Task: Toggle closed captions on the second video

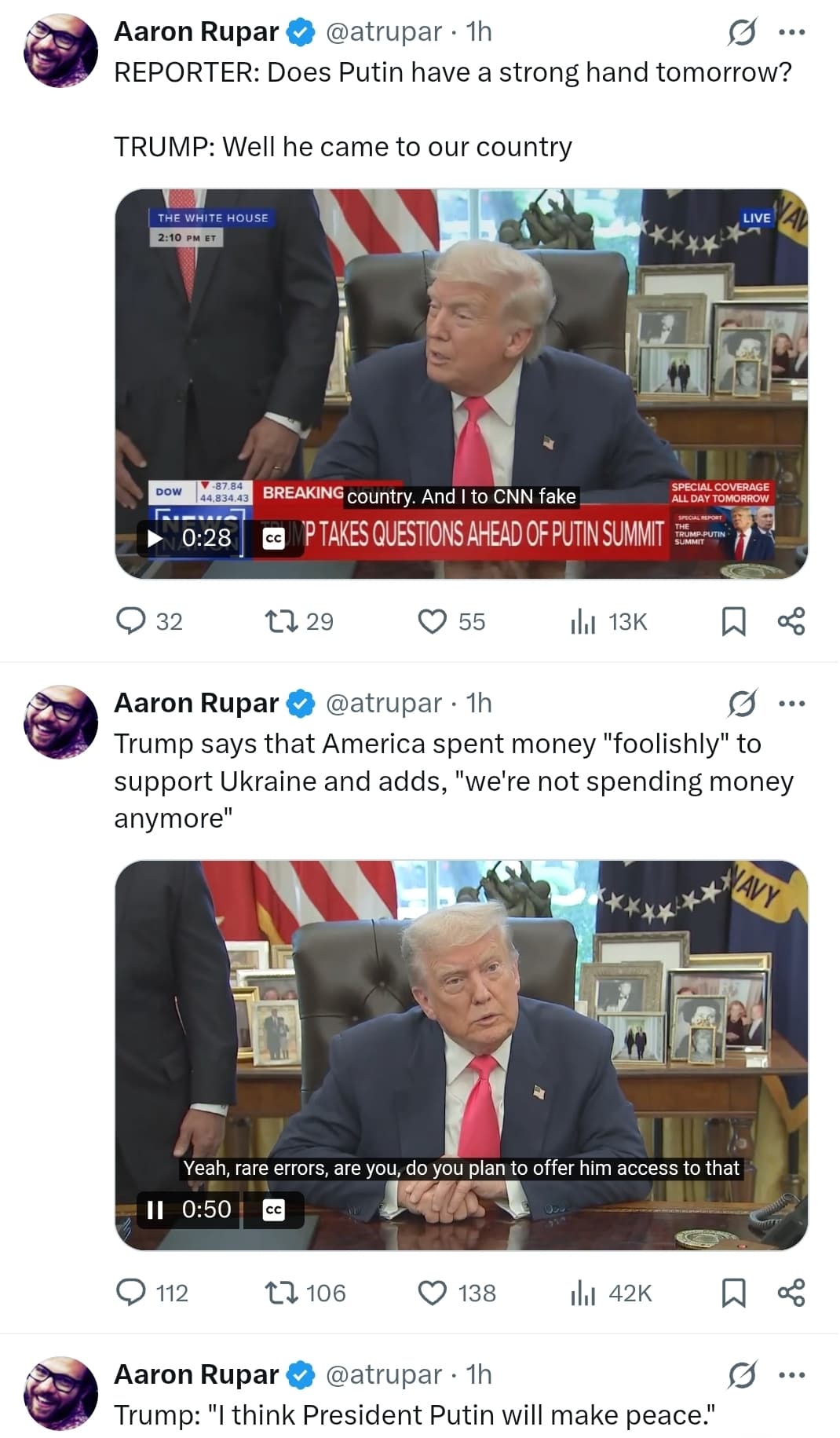Action: pyautogui.click(x=273, y=1209)
